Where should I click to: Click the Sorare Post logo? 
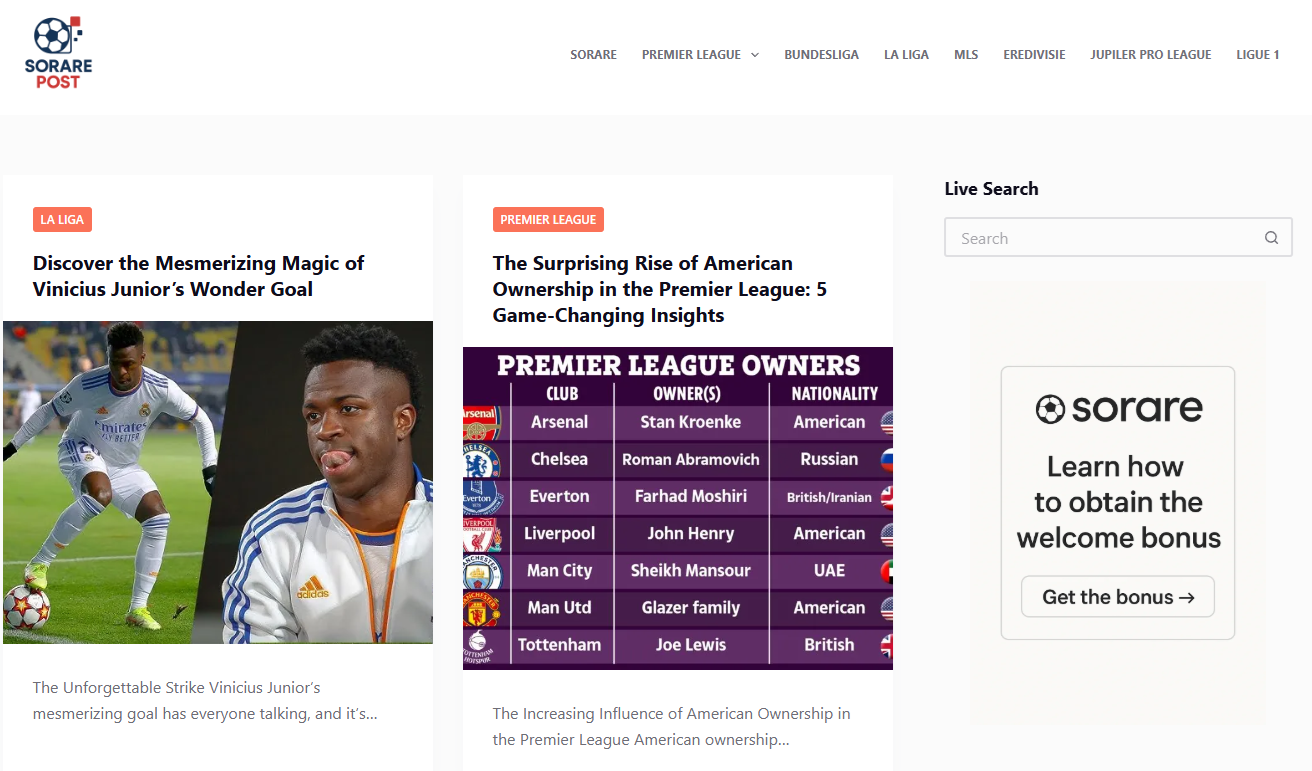click(58, 53)
